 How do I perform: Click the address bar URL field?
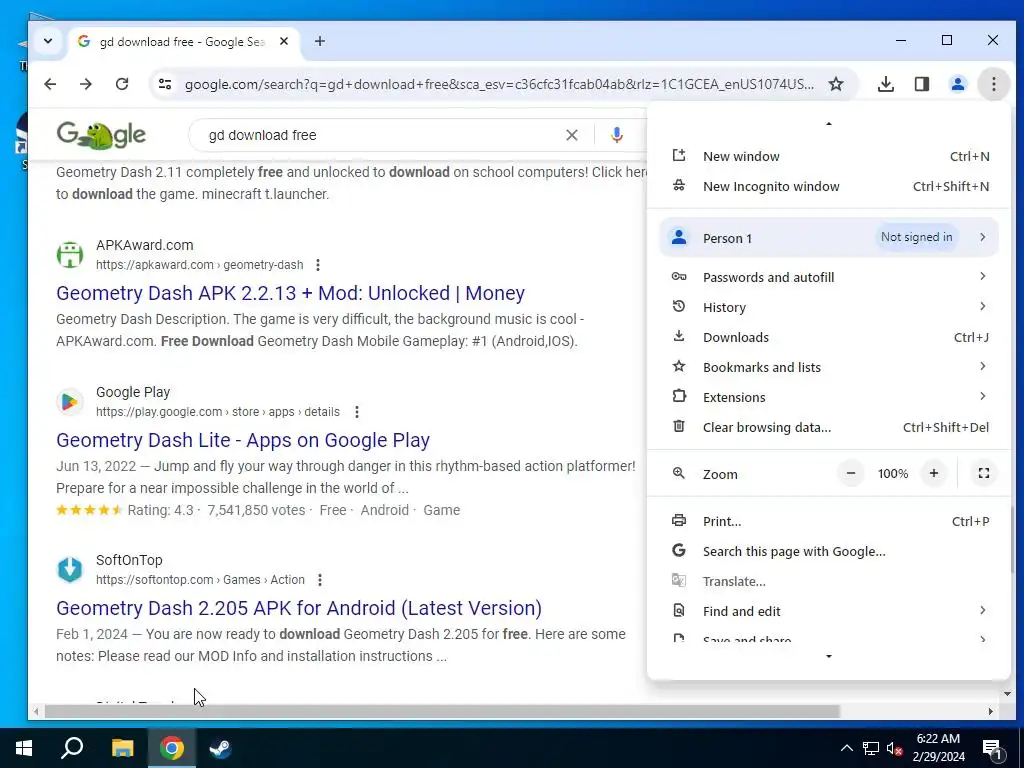(x=499, y=84)
